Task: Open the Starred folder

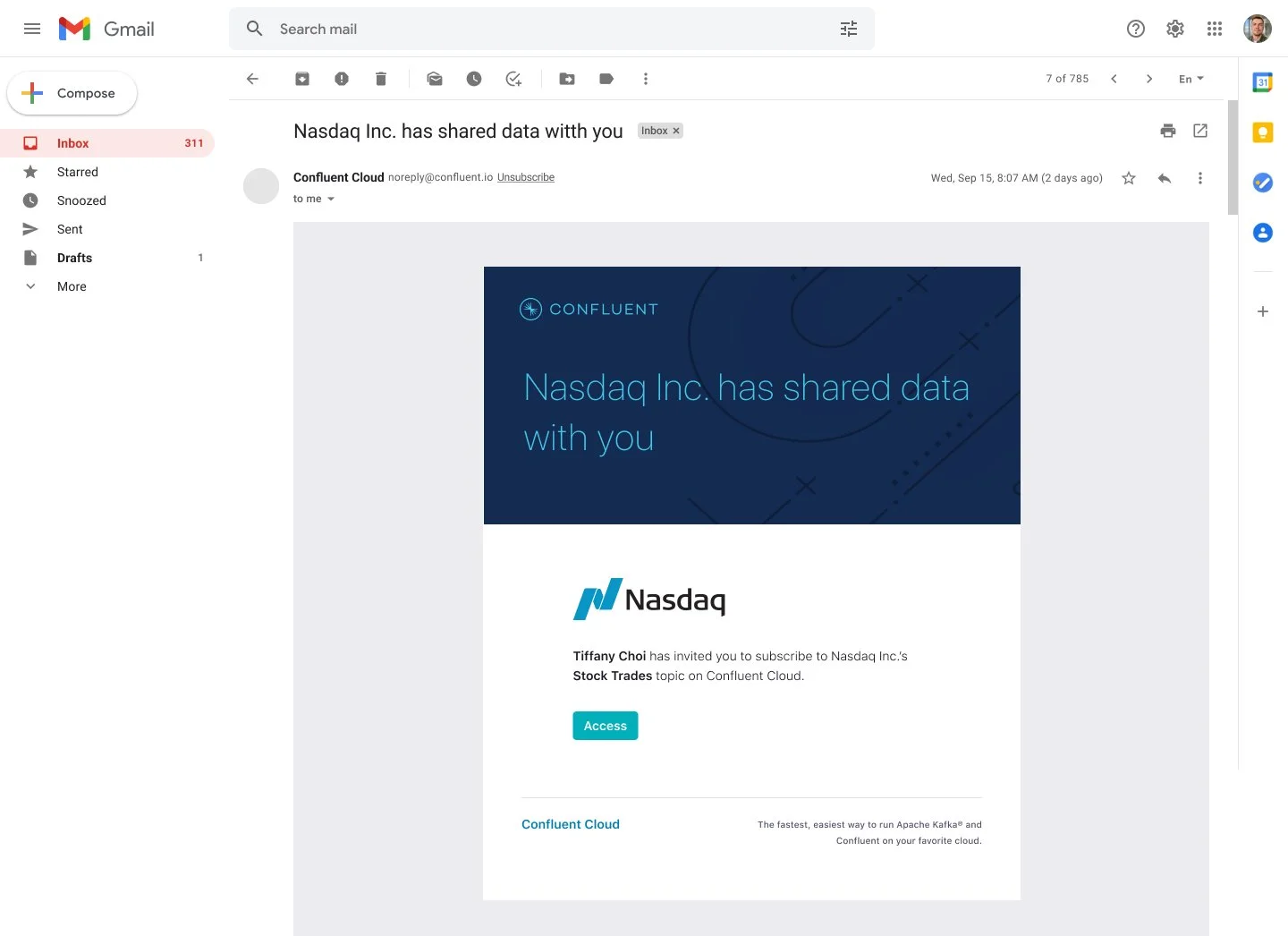Action: pyautogui.click(x=107, y=172)
